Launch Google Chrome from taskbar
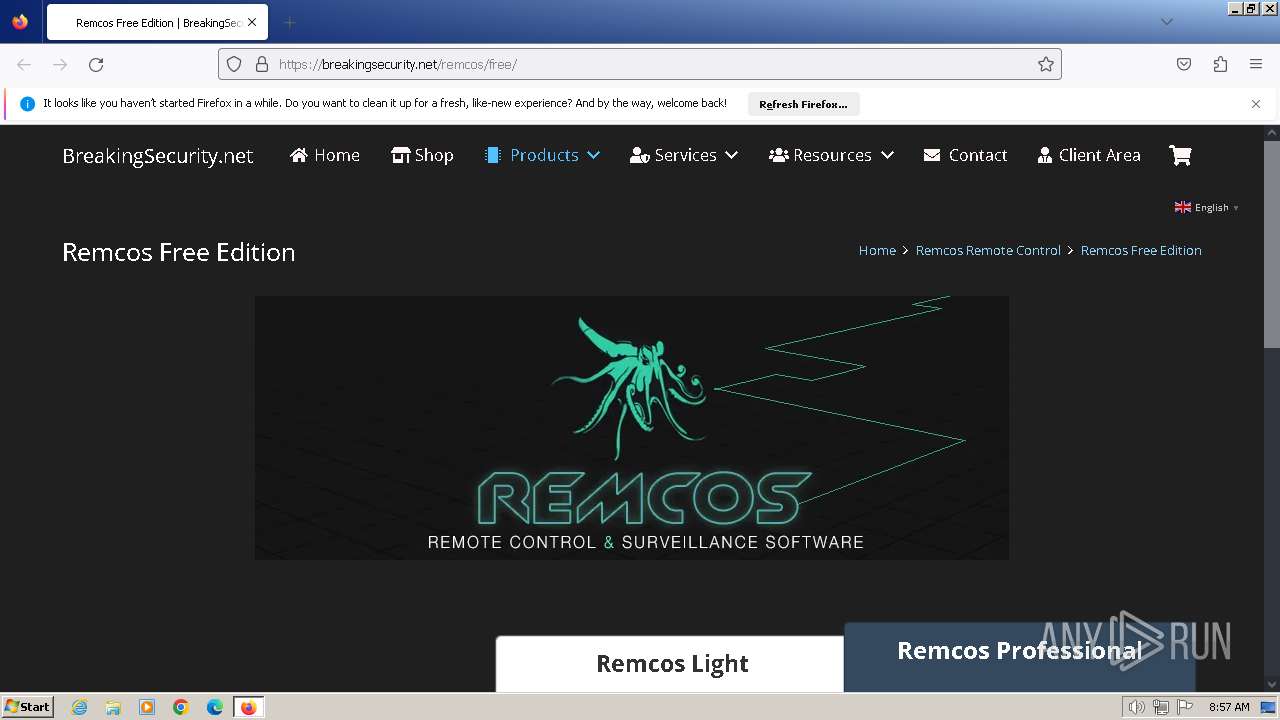Screen dimensions: 1280x720 pos(181,707)
